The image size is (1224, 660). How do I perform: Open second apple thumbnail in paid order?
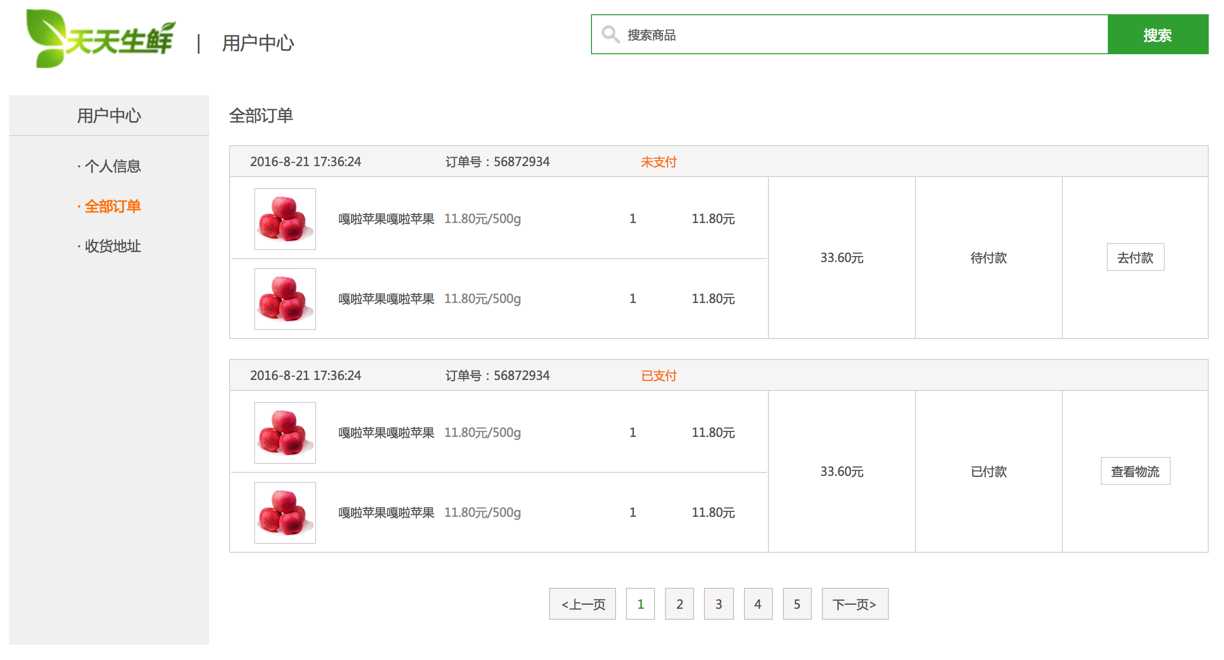click(285, 513)
